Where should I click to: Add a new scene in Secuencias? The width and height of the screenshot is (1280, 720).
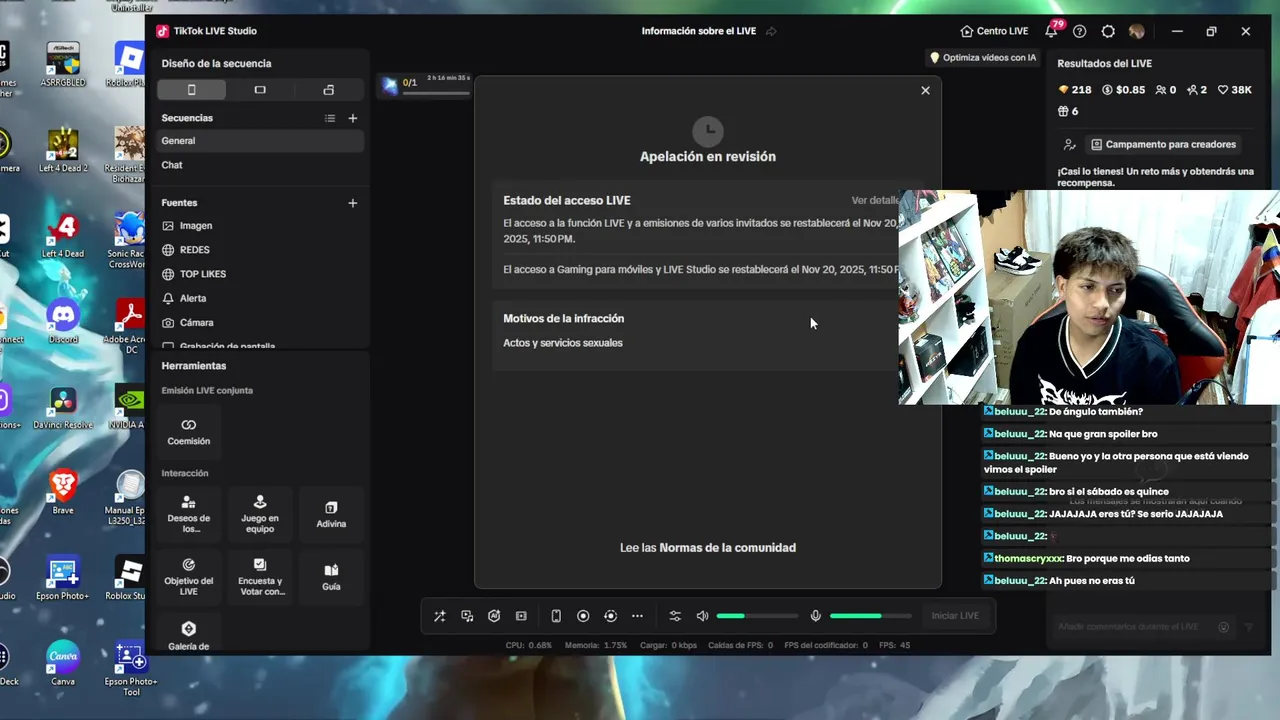[x=352, y=118]
